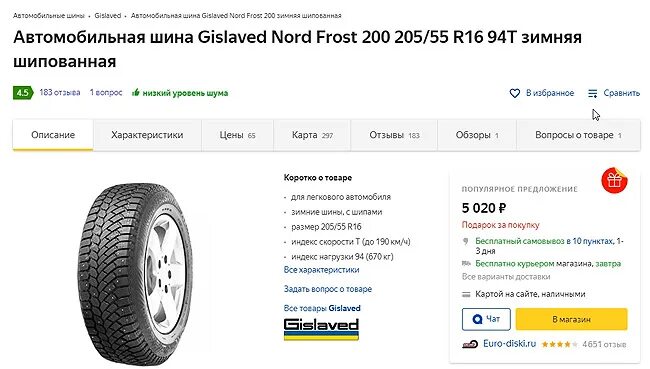650x369 pixels.
Task: Click the Gislaved brand logo
Action: (321, 329)
